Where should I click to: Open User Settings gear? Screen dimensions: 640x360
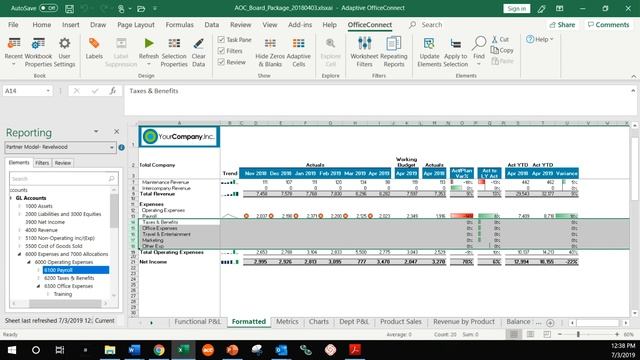tap(64, 43)
